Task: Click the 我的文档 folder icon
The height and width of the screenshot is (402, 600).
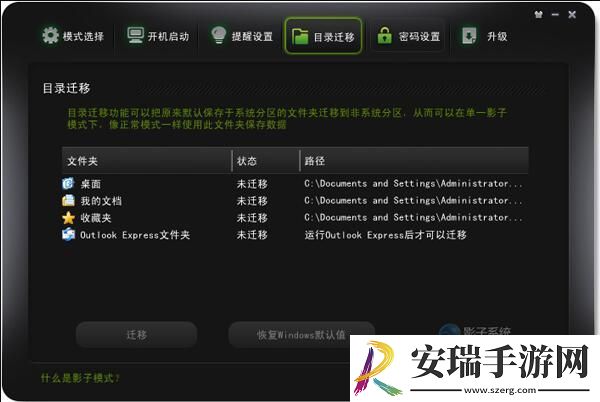Action: [x=68, y=200]
